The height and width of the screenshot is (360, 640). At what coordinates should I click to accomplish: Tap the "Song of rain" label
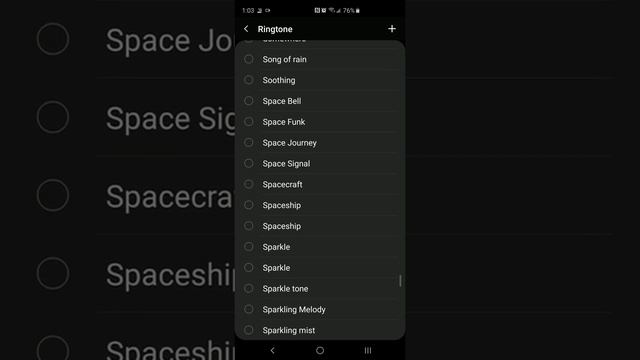284,59
